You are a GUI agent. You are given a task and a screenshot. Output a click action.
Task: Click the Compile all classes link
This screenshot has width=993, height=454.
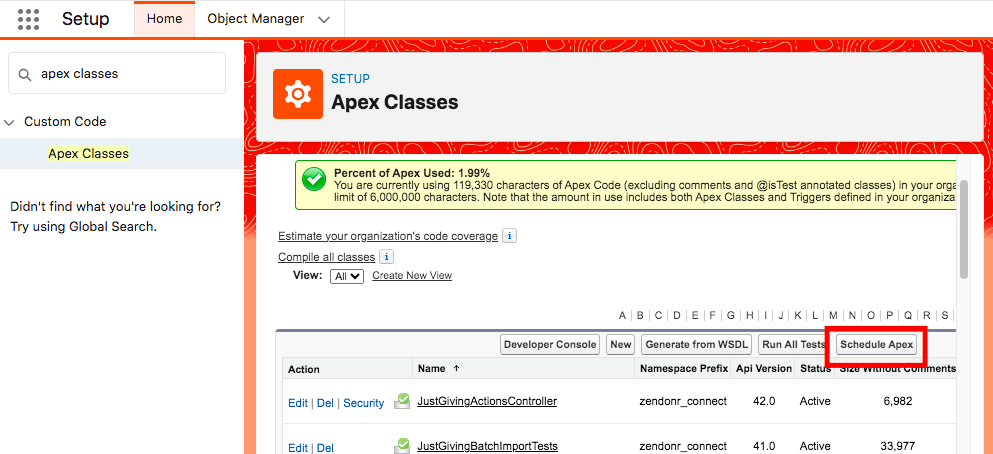pyautogui.click(x=326, y=257)
